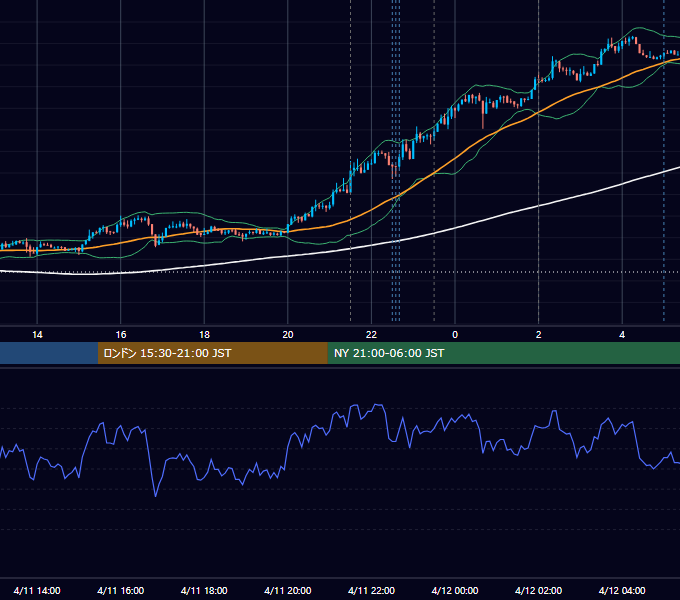
Task: Click the blue session bar before ロンドン
Action: 49,353
